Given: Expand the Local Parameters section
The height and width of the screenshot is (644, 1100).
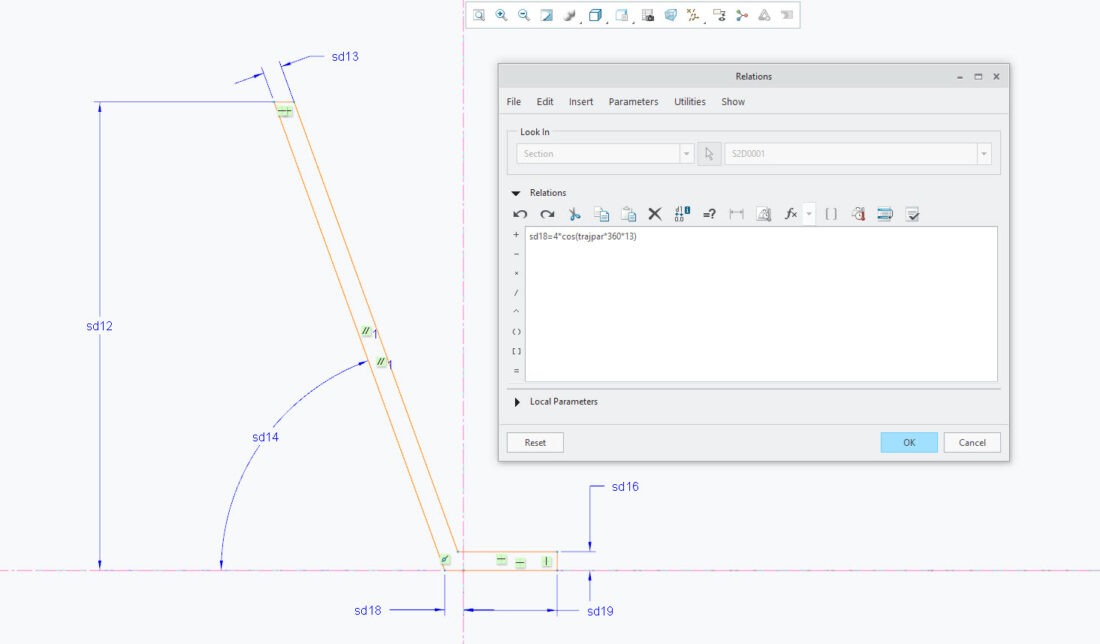Looking at the screenshot, I should pos(516,401).
